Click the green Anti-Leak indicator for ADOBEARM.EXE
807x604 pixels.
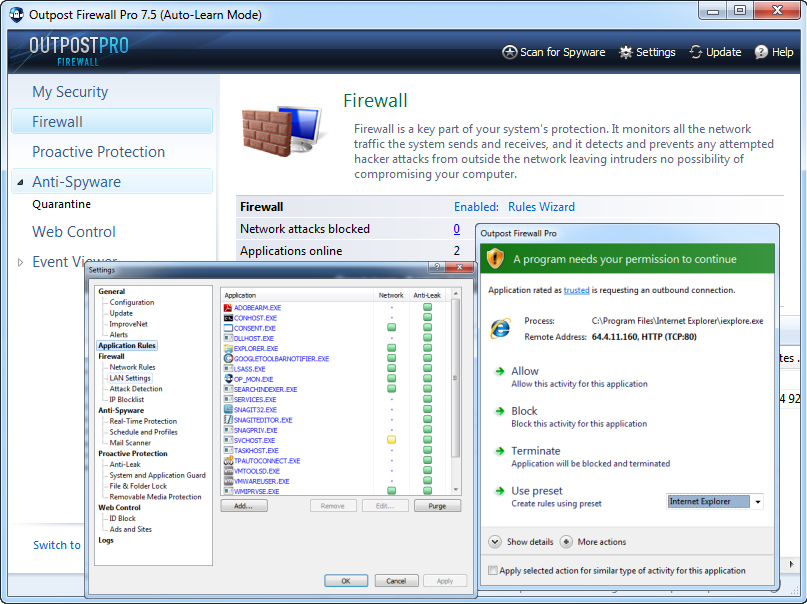pyautogui.click(x=427, y=307)
